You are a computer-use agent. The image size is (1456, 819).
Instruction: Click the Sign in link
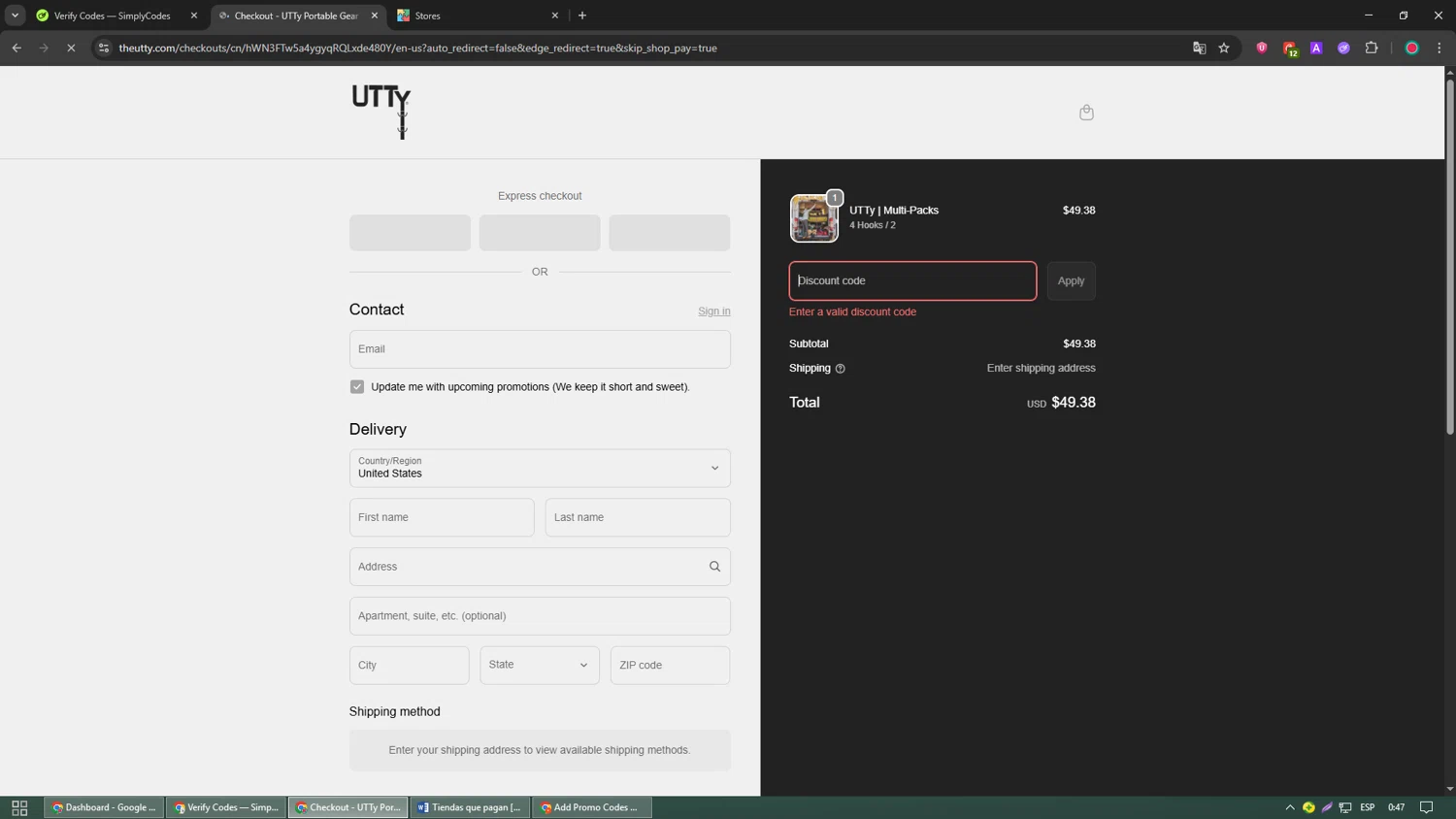click(713, 311)
